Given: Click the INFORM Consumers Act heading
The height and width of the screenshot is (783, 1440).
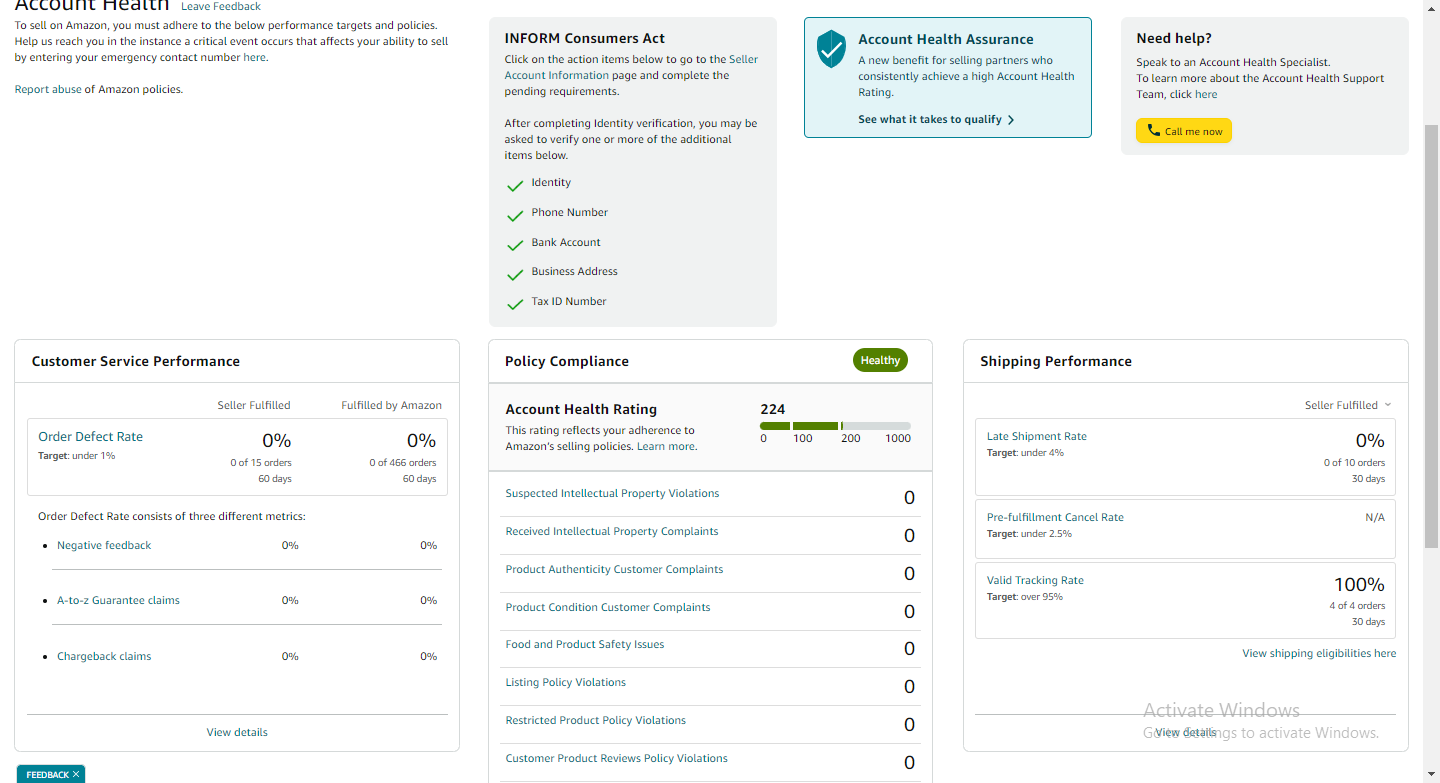Looking at the screenshot, I should 585,38.
